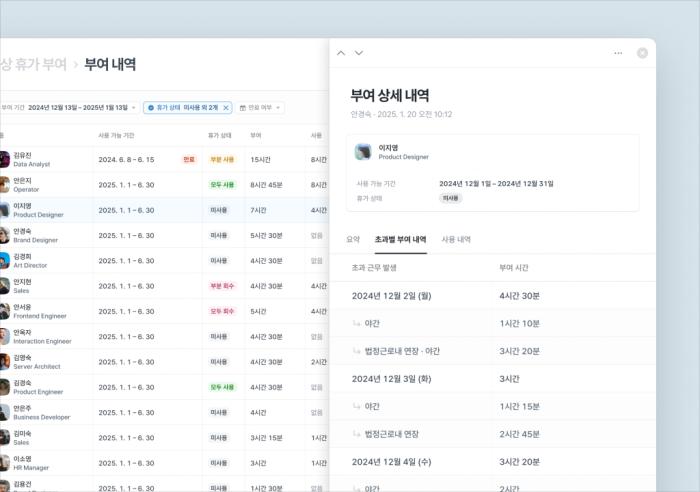Click the 야간 row with 1시간 10분
Image resolution: width=700 pixels, height=492 pixels.
pyautogui.click(x=492, y=323)
